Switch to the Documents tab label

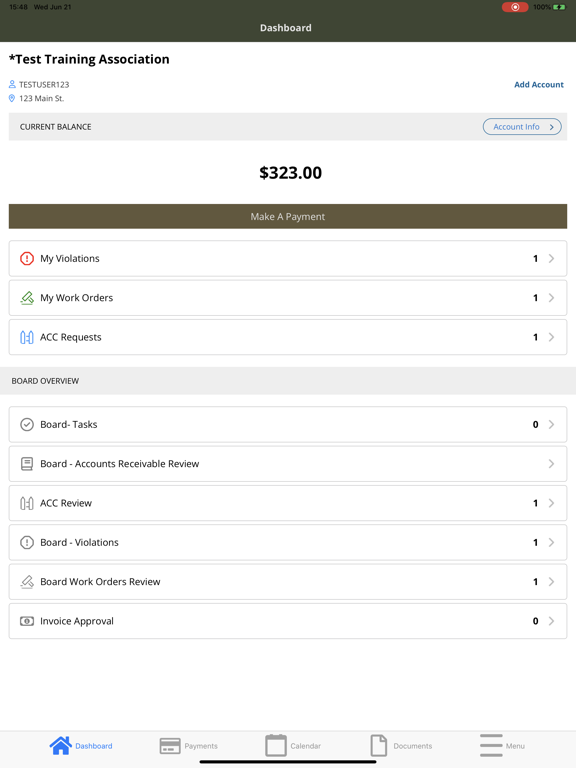coord(412,746)
